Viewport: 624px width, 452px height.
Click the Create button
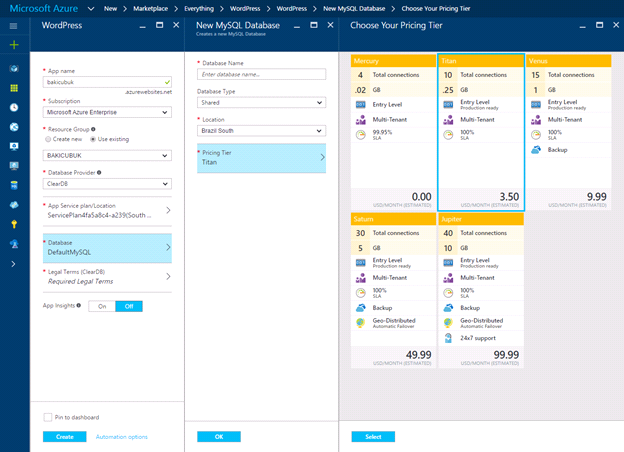[64, 437]
